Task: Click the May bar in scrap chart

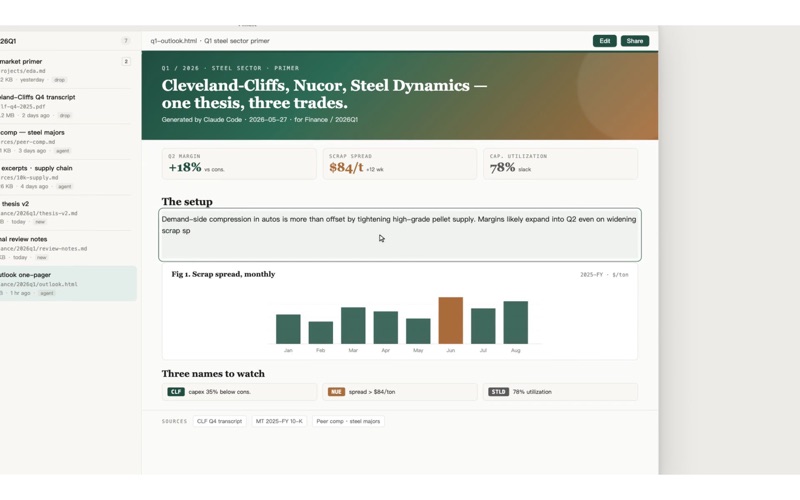Action: [418, 331]
